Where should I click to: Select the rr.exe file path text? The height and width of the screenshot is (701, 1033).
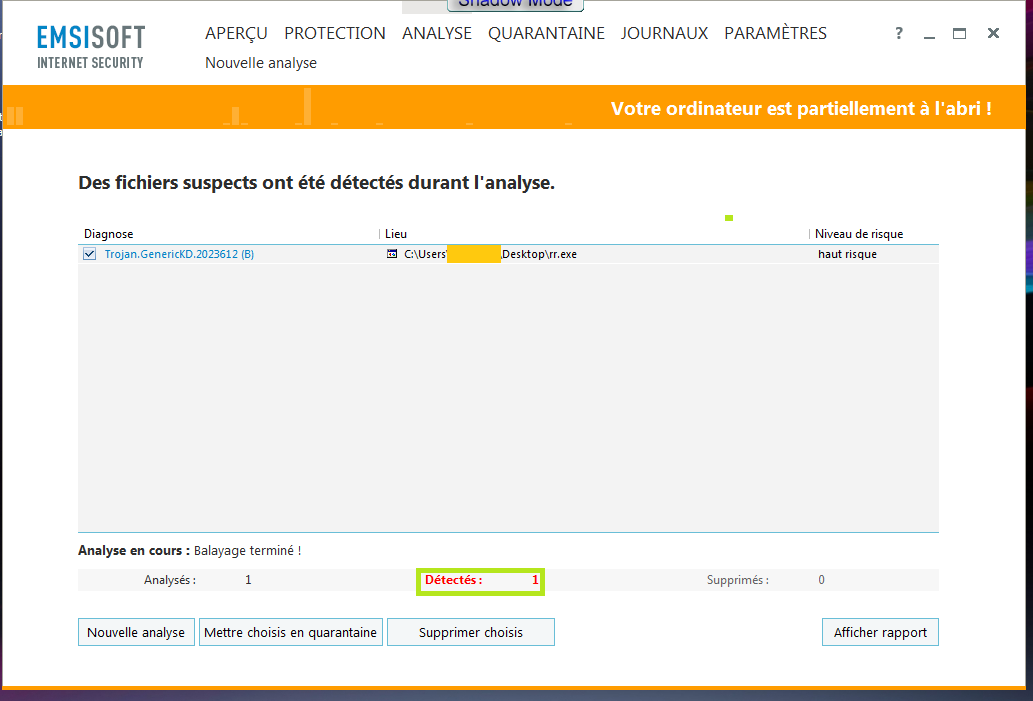point(490,254)
